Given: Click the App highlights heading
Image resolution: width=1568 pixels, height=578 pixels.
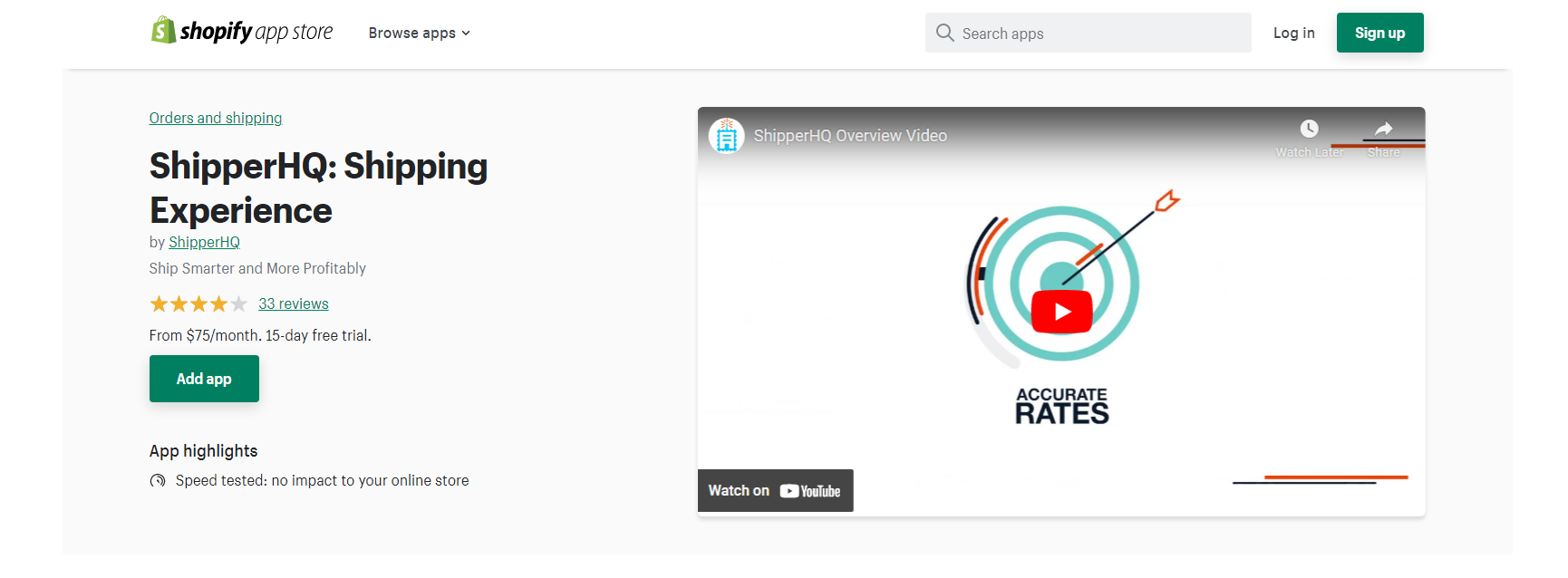Looking at the screenshot, I should 203,451.
